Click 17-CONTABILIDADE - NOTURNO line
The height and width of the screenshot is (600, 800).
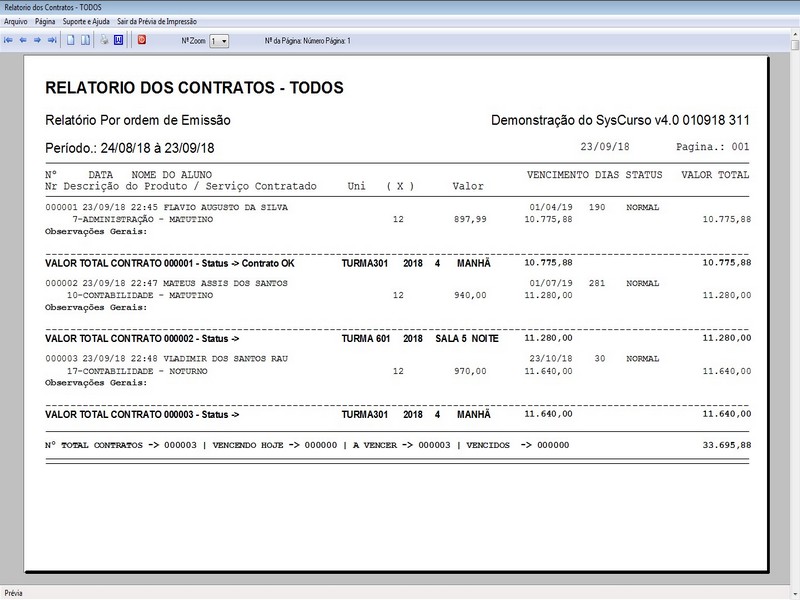(137, 371)
